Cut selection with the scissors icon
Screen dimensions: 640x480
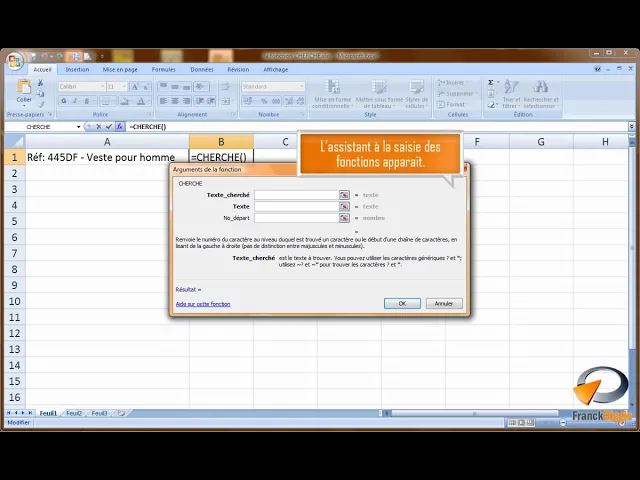(x=40, y=83)
